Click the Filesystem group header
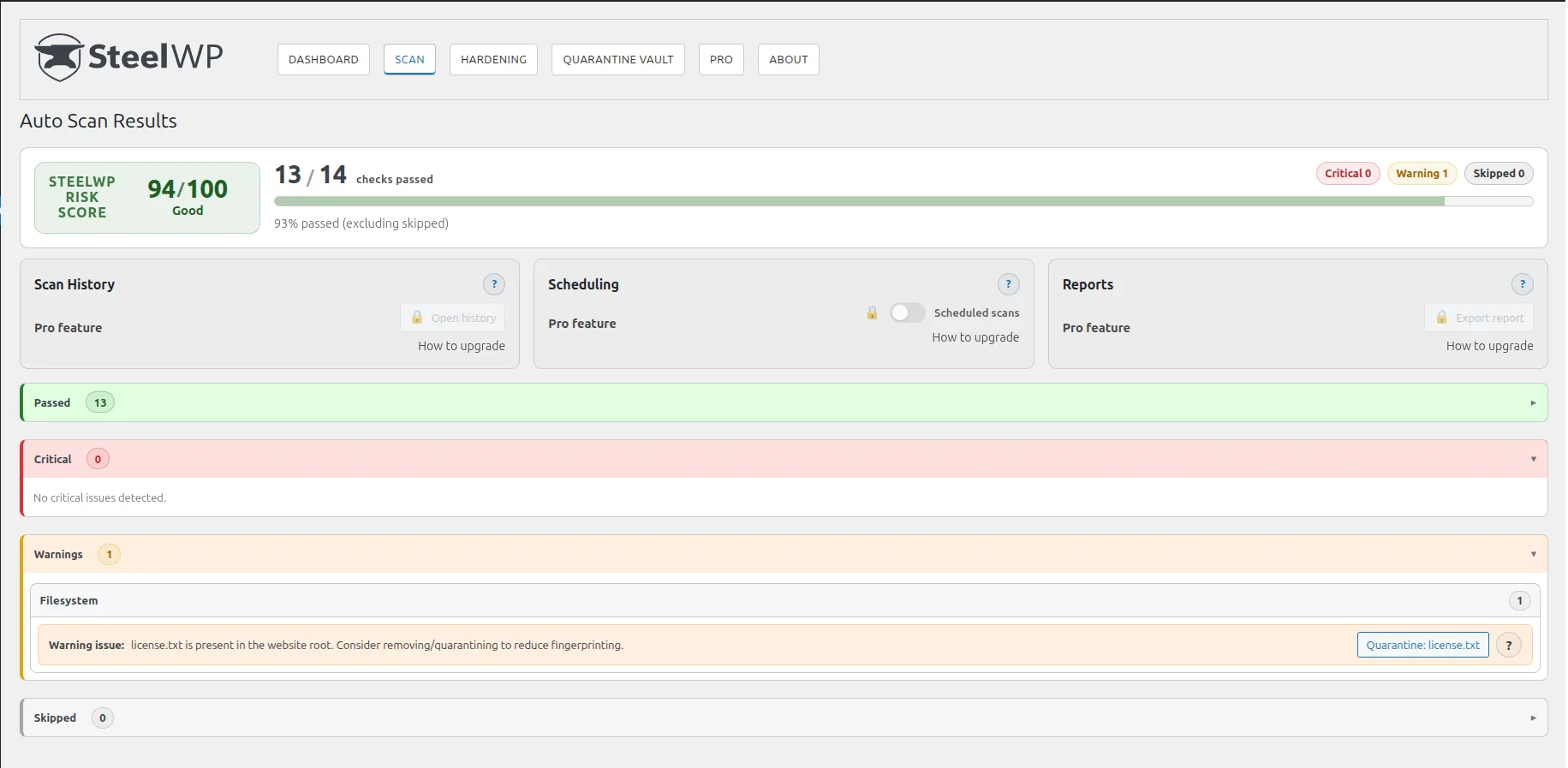Screen dimensions: 1568x768 click(784, 600)
